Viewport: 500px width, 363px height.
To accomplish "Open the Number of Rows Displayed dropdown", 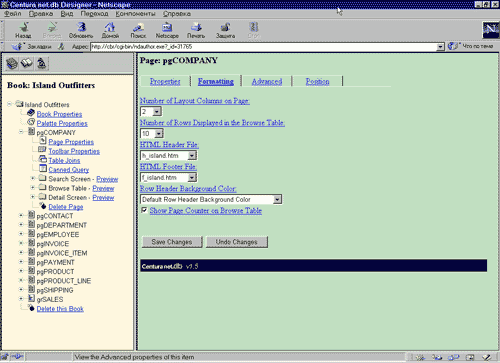I will coord(159,134).
